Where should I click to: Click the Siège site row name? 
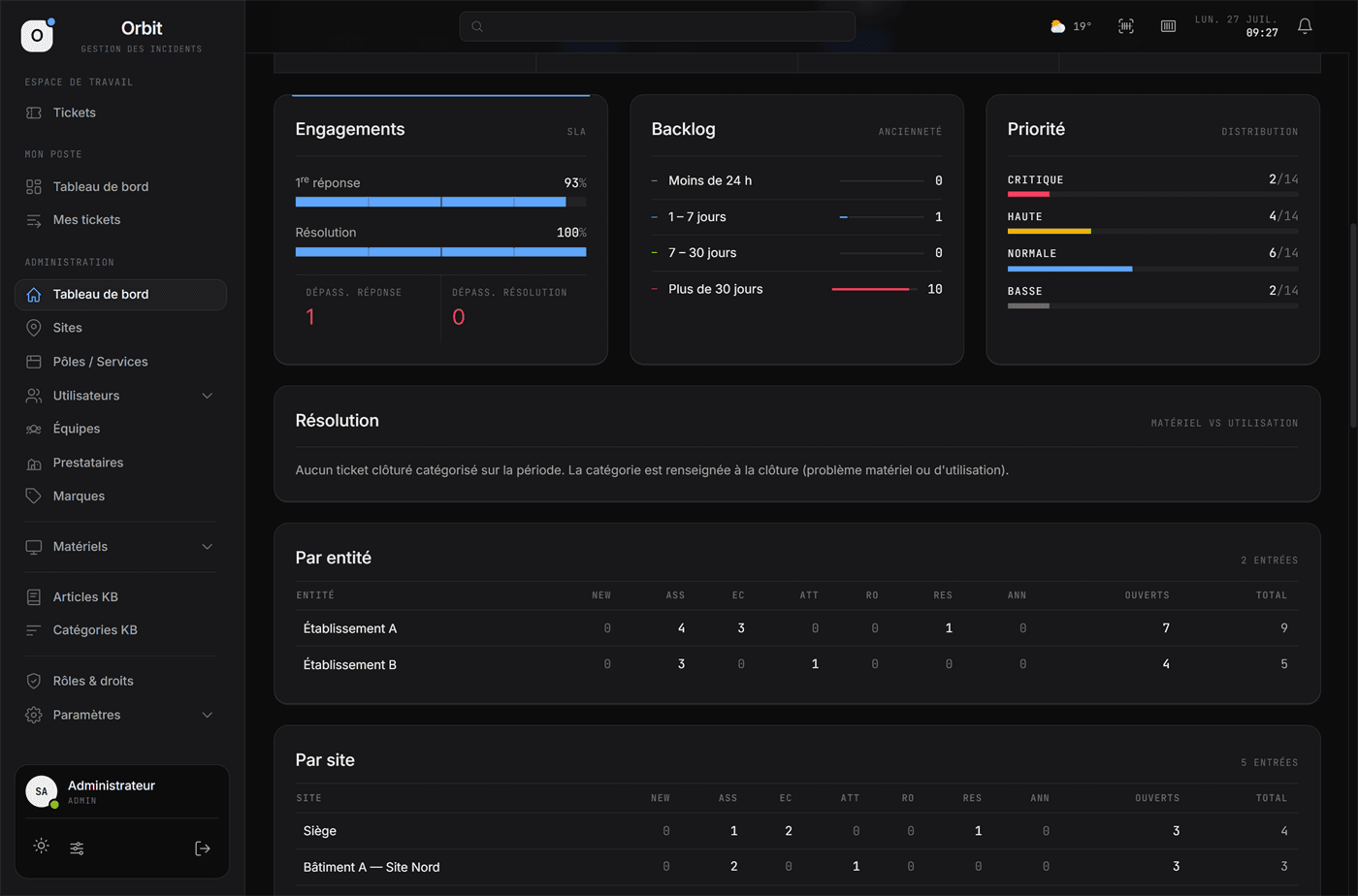320,831
